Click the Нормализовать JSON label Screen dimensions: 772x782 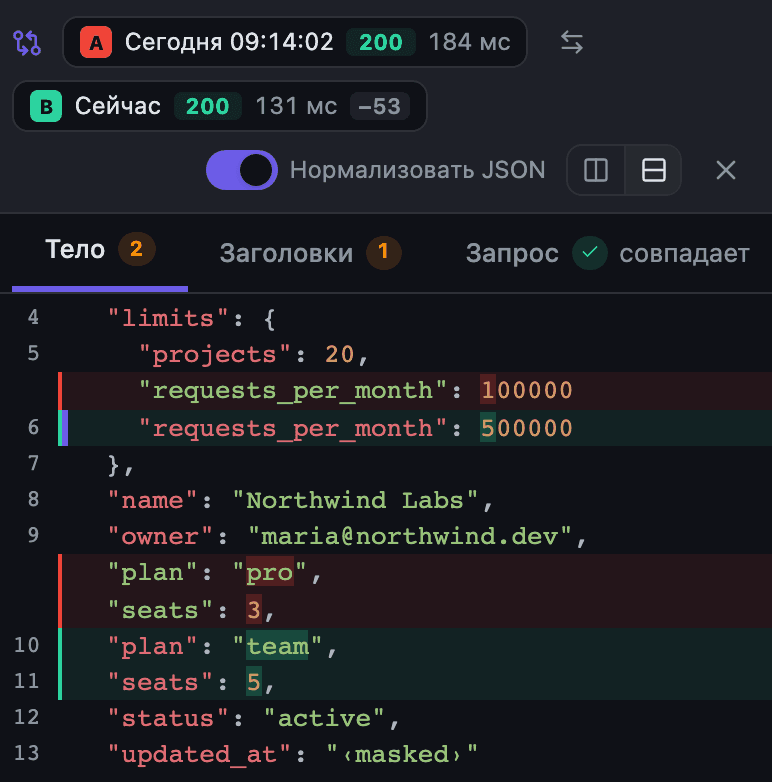pos(418,170)
